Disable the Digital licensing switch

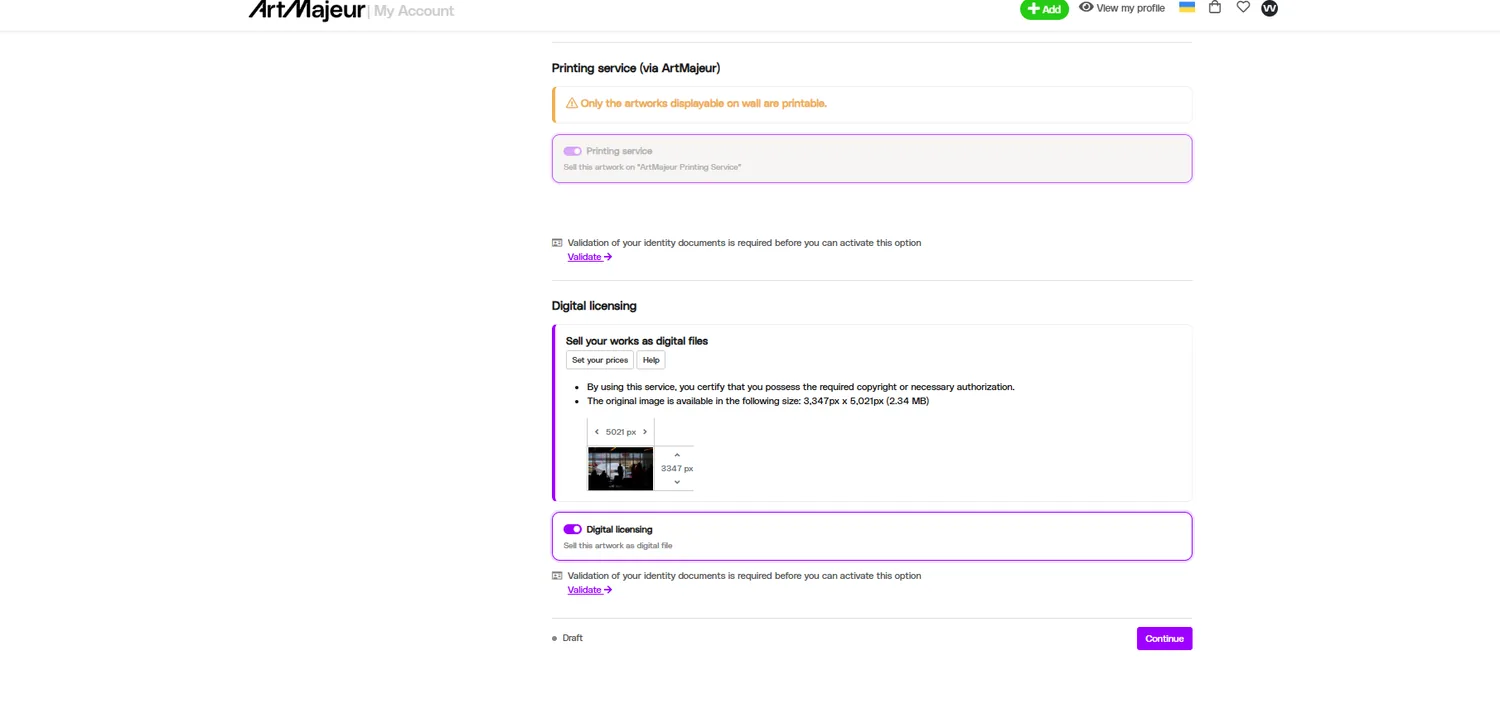pos(572,529)
